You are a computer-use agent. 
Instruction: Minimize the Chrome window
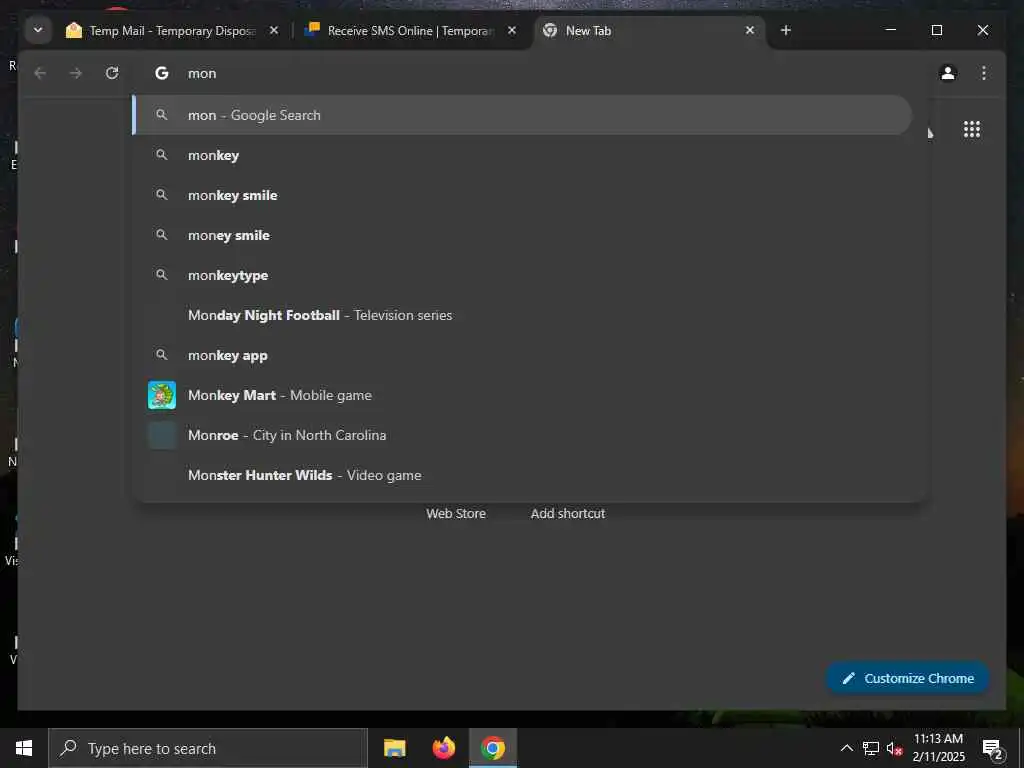point(890,30)
